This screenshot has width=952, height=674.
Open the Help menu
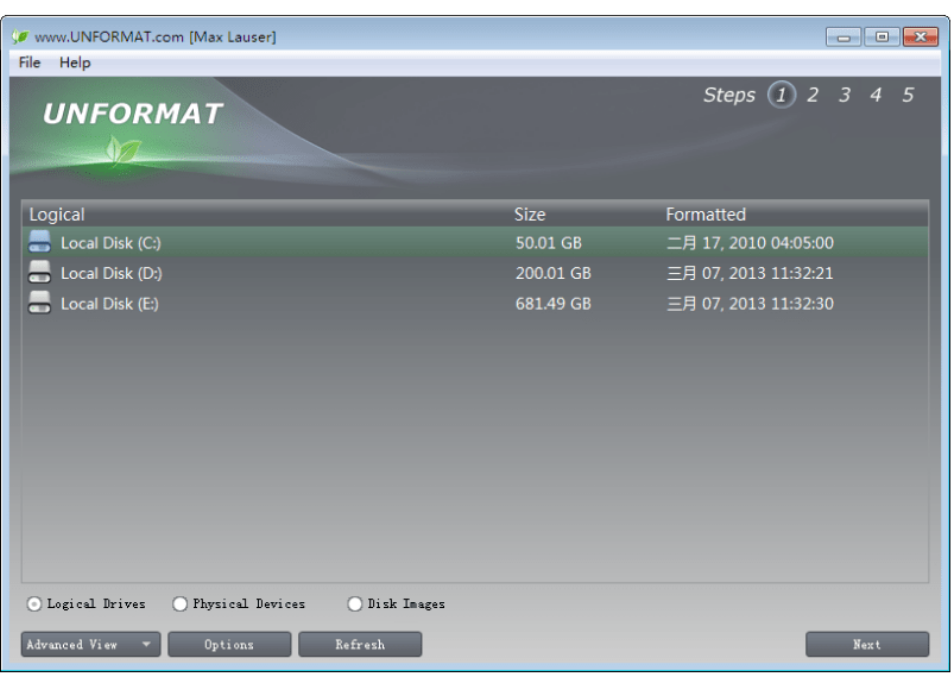[75, 63]
